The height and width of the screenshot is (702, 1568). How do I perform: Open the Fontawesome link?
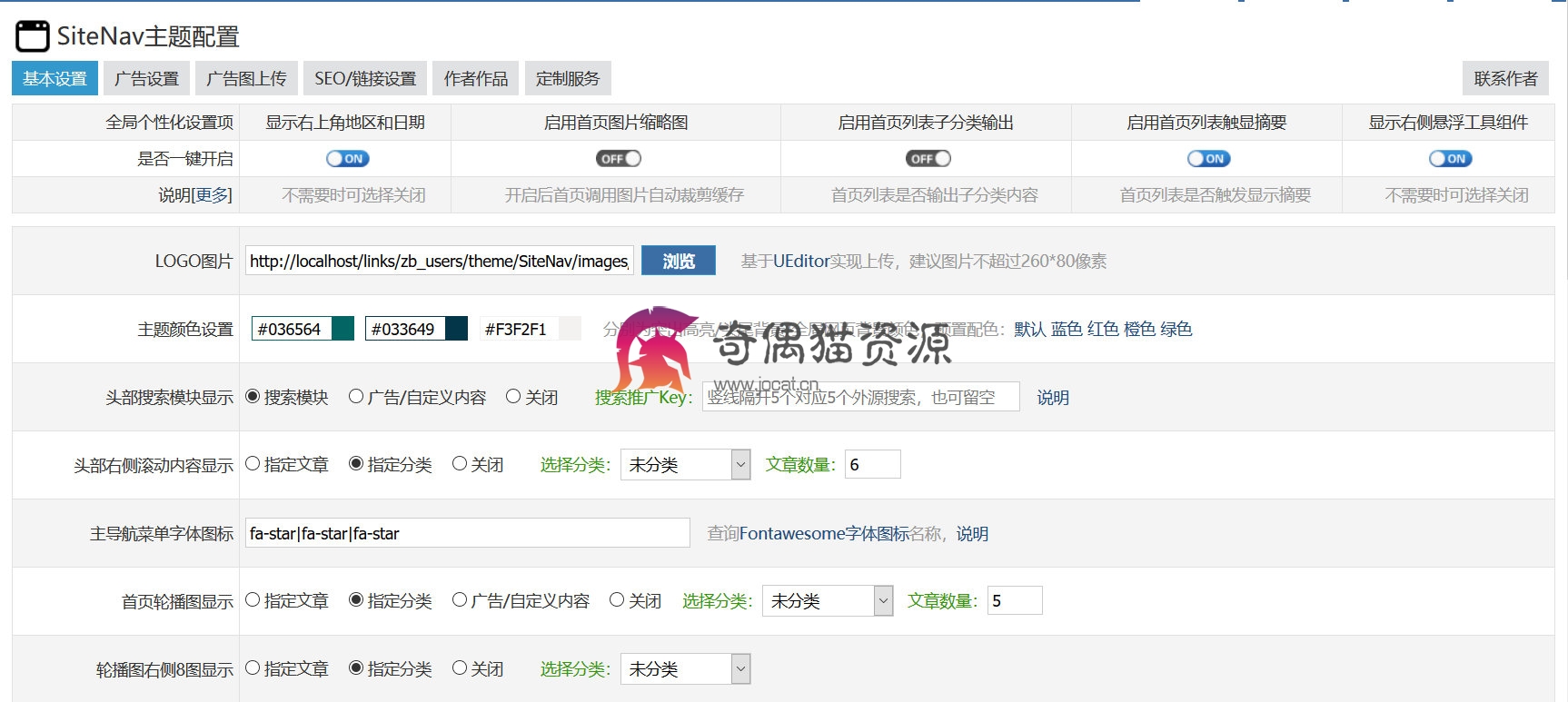824,534
